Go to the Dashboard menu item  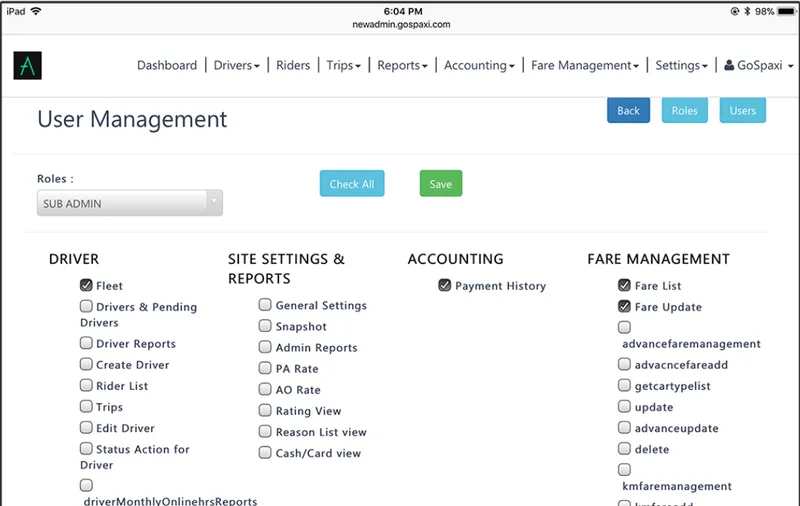pos(167,65)
